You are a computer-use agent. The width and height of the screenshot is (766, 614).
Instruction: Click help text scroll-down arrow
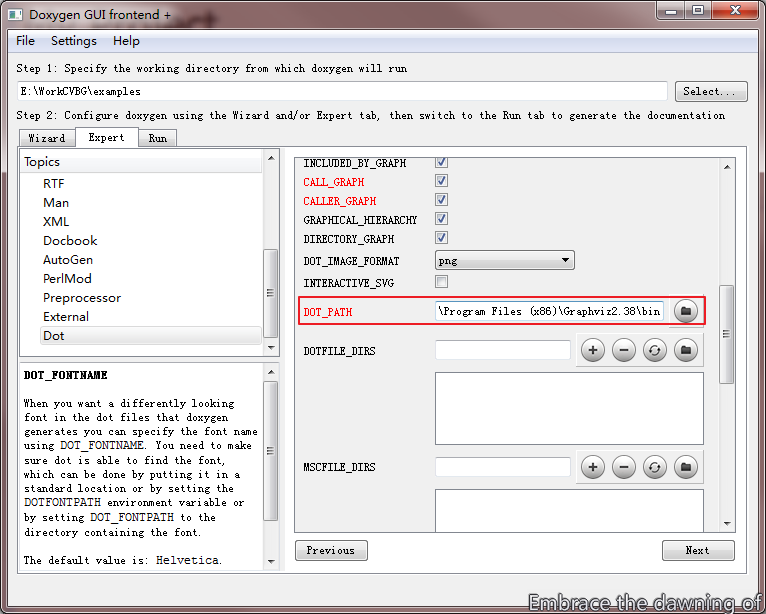pyautogui.click(x=271, y=562)
